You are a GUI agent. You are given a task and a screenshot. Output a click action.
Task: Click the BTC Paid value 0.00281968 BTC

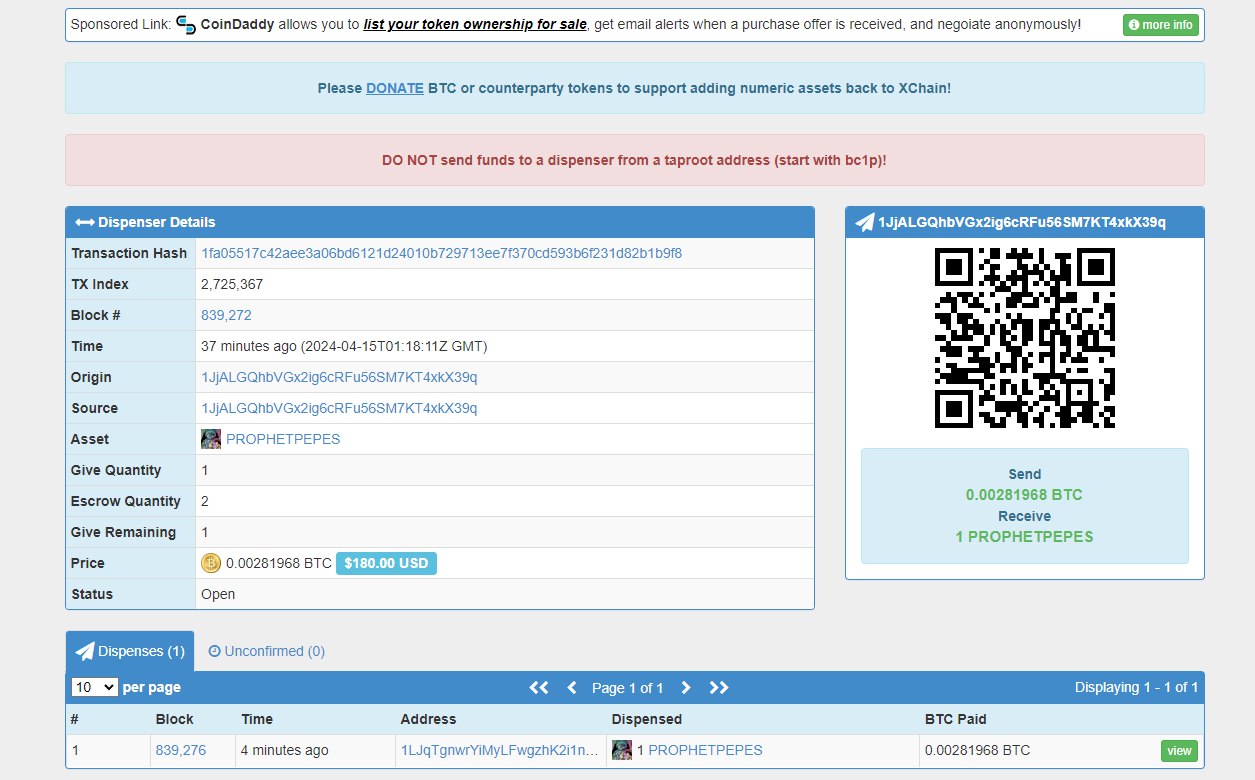tap(977, 750)
